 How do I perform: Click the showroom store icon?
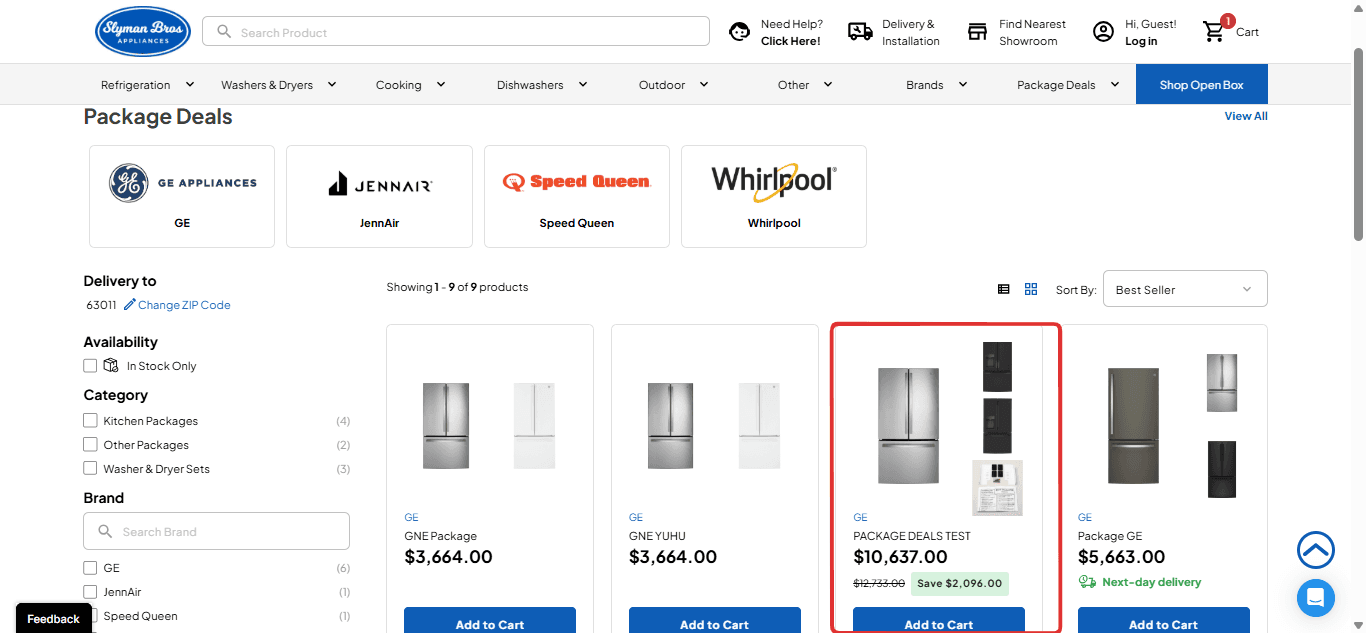click(x=978, y=32)
